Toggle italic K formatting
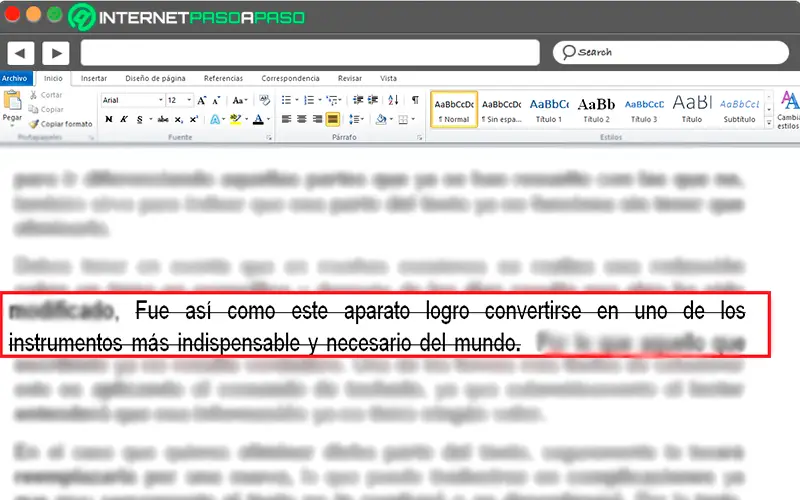 tap(123, 119)
